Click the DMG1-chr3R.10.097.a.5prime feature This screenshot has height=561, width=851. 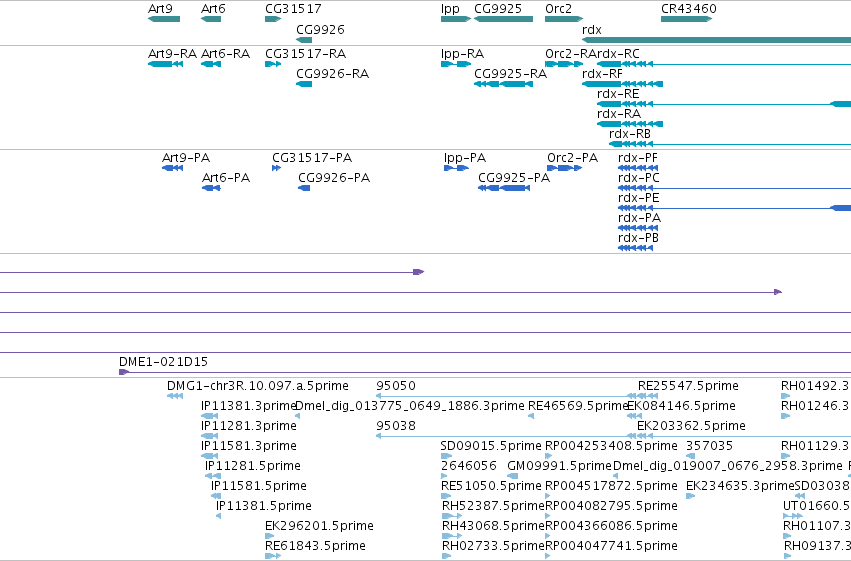tap(175, 396)
